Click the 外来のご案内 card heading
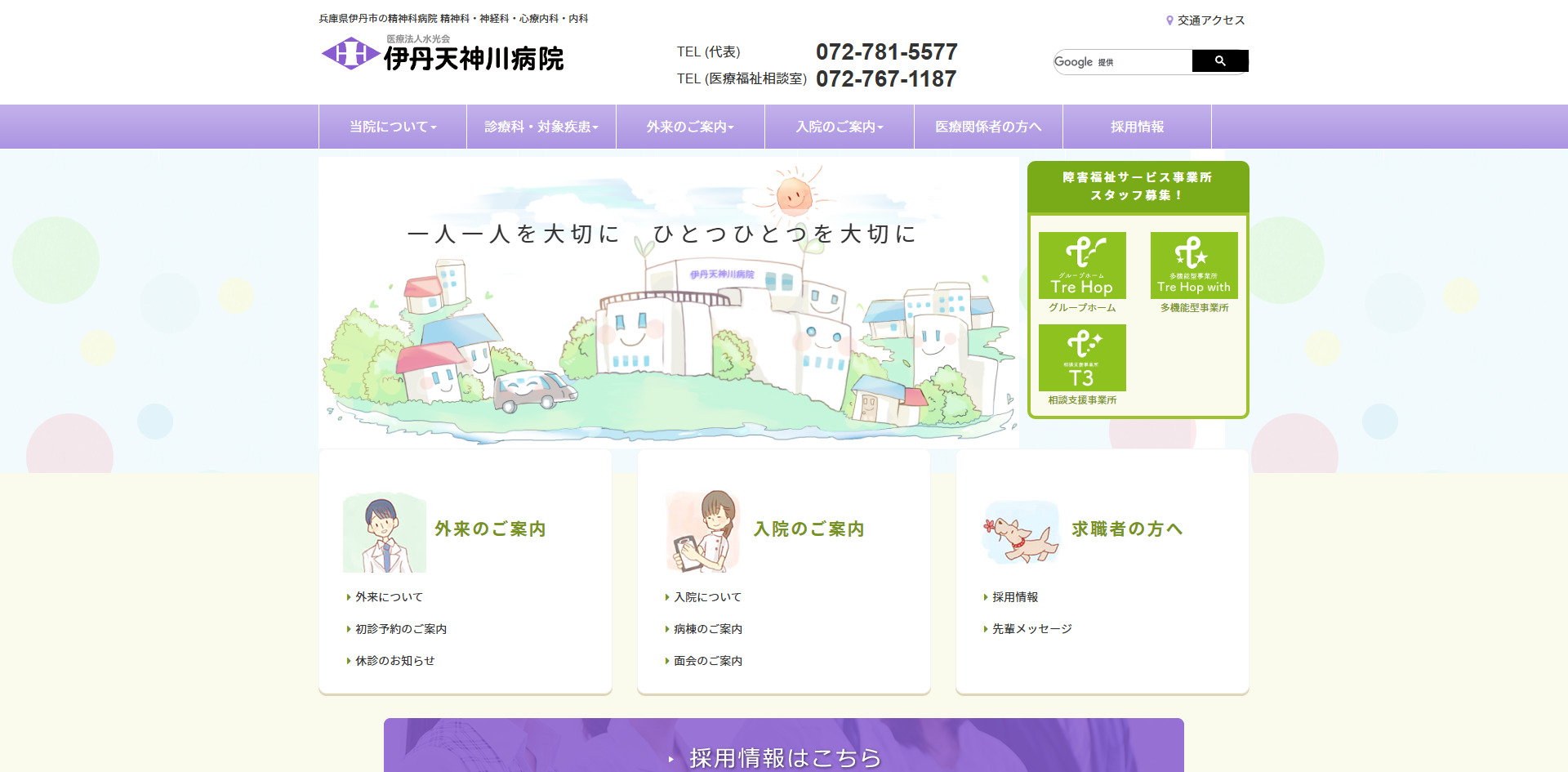This screenshot has height=772, width=1568. pyautogui.click(x=490, y=529)
